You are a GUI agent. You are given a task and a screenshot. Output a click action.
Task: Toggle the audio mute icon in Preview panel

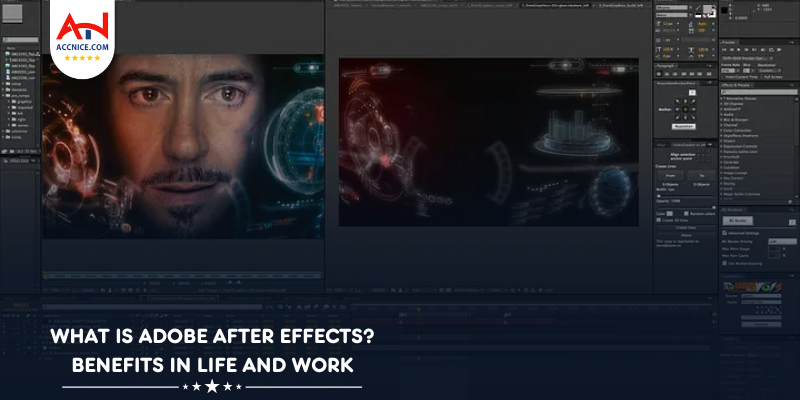pyautogui.click(x=763, y=50)
